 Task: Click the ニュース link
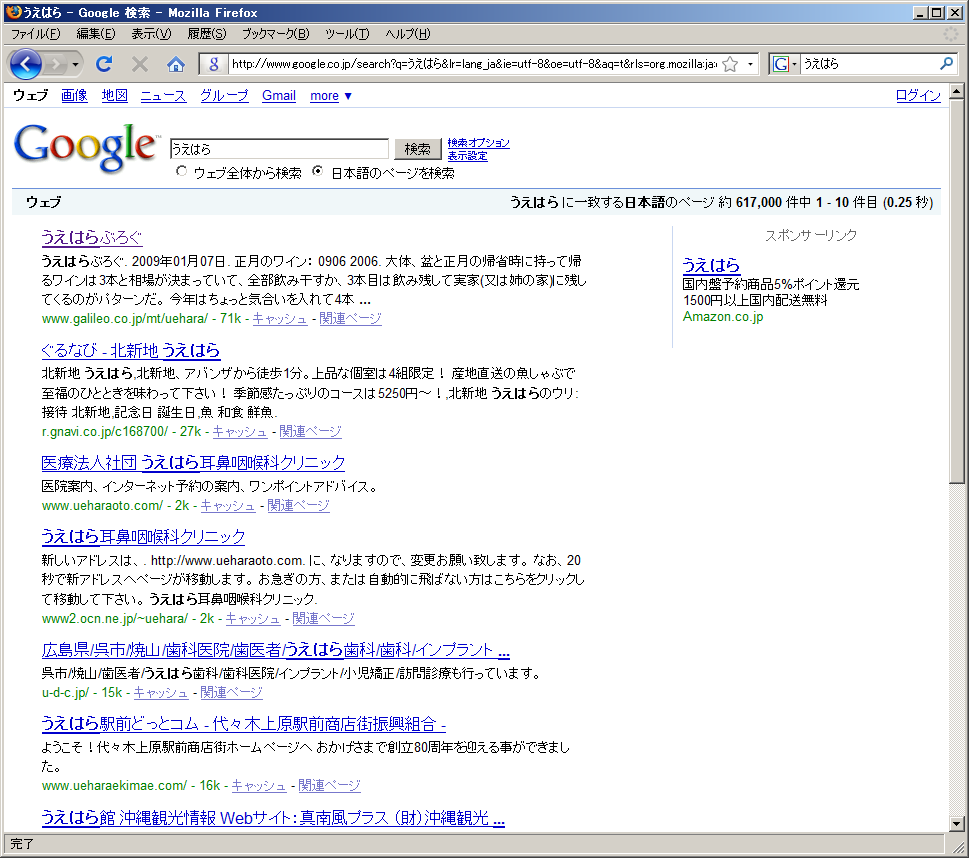(163, 95)
